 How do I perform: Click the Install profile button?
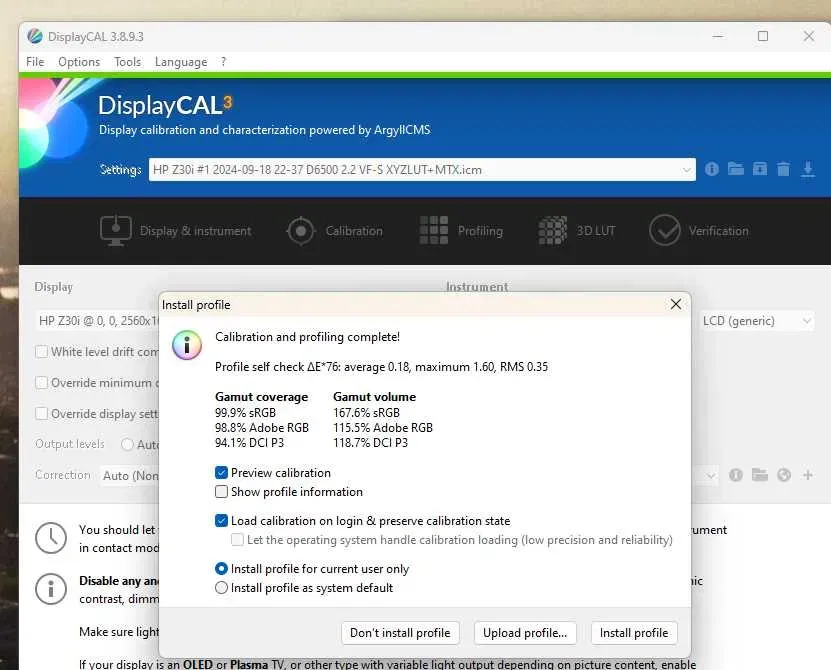pos(634,633)
